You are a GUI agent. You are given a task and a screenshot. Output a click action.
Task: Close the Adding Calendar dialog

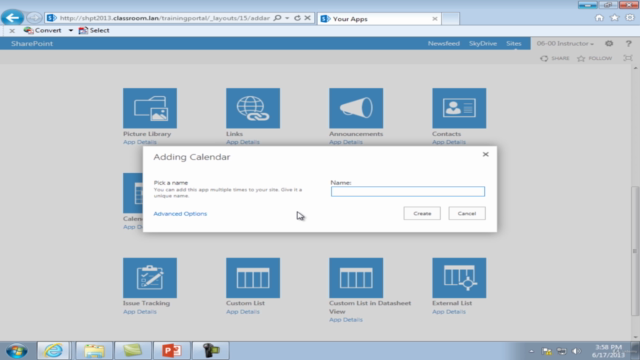[485, 154]
